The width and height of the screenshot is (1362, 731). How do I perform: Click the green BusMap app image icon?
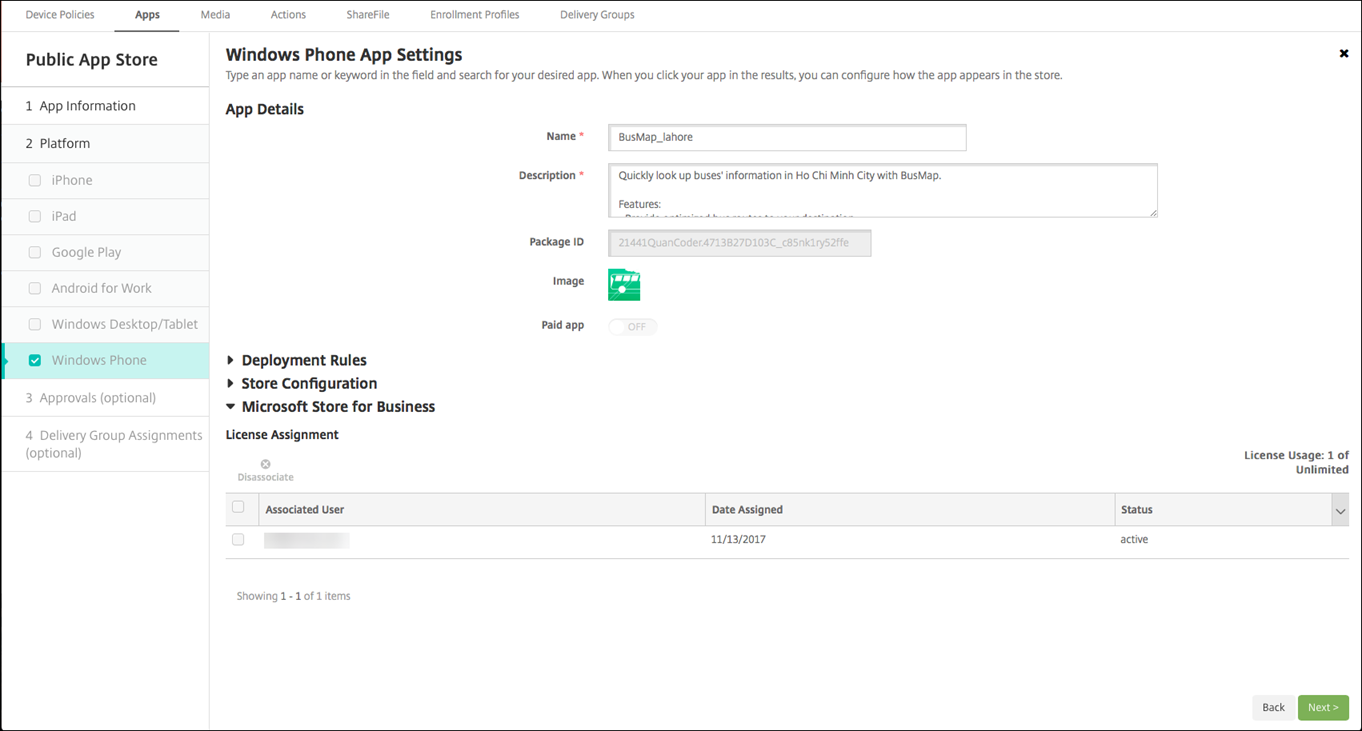click(x=624, y=285)
